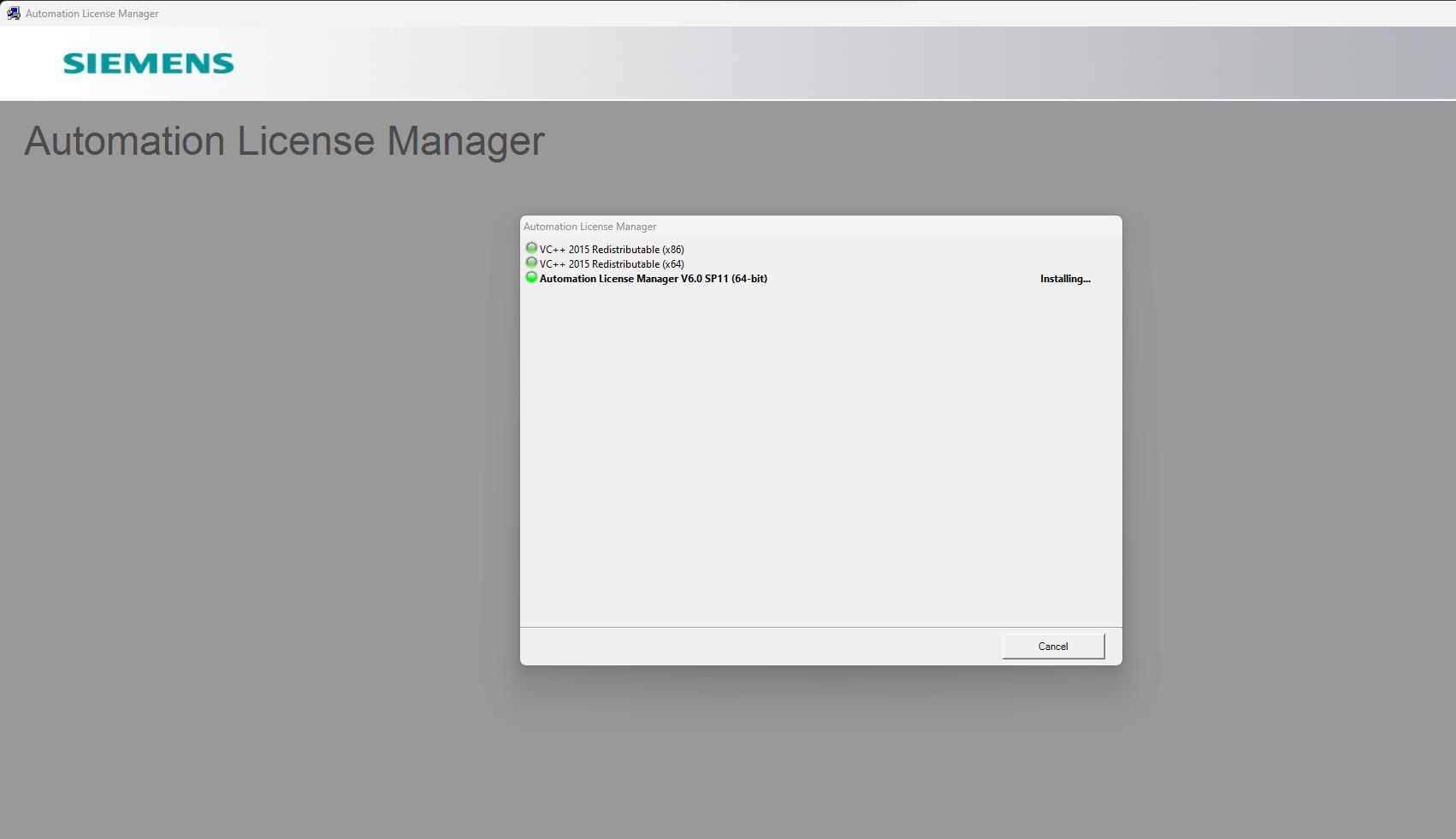Click the status icon for VC++ x64
Screen dimensions: 1456x839
click(531, 263)
